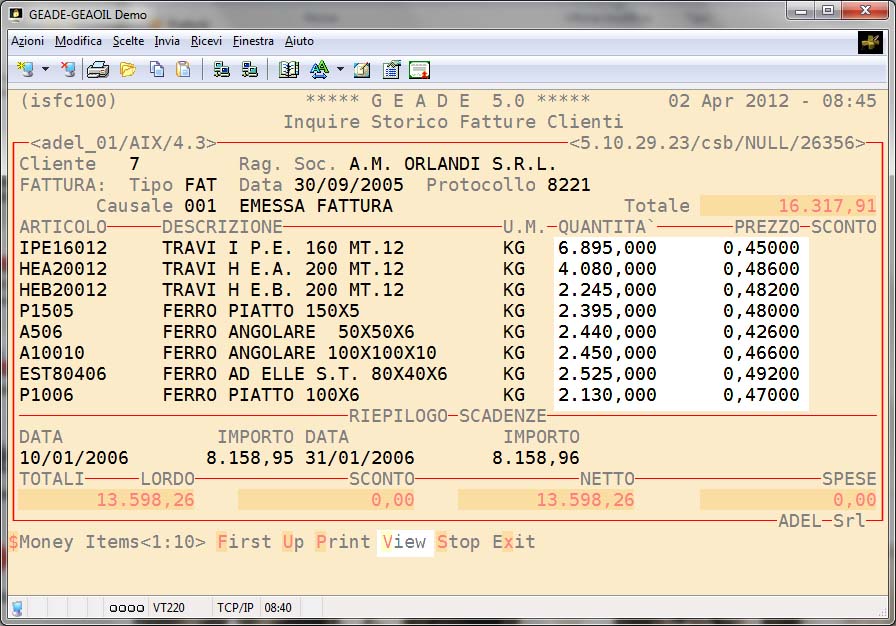Open the Finestra menu
This screenshot has height=626, width=896.
click(x=253, y=41)
